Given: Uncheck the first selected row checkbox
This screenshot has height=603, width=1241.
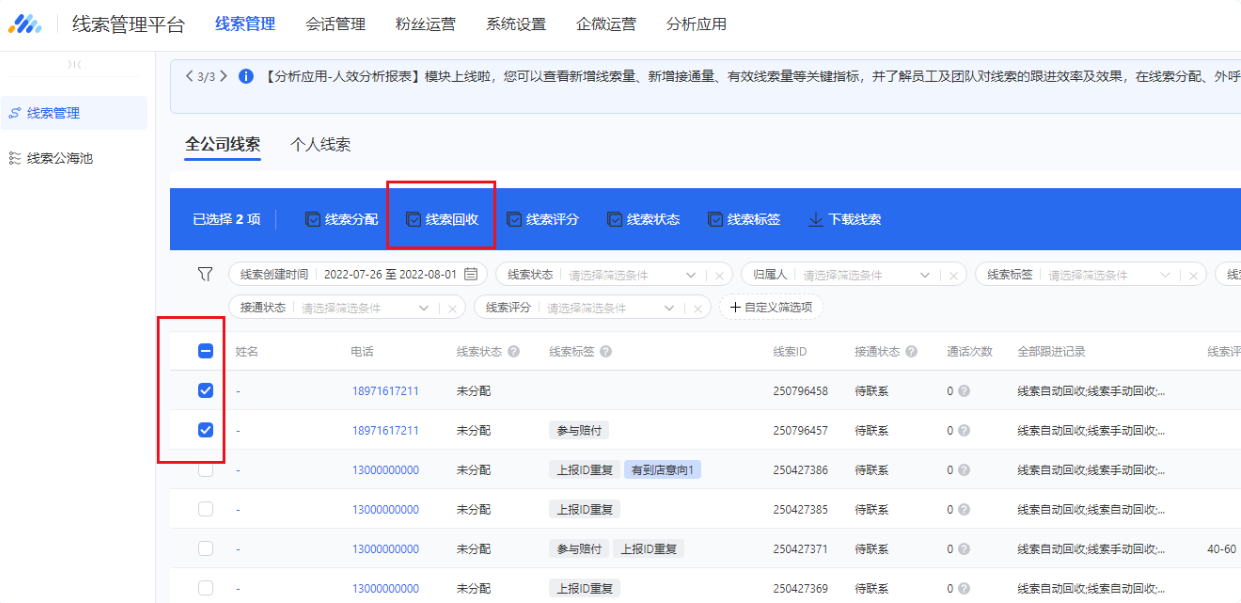Looking at the screenshot, I should point(205,390).
